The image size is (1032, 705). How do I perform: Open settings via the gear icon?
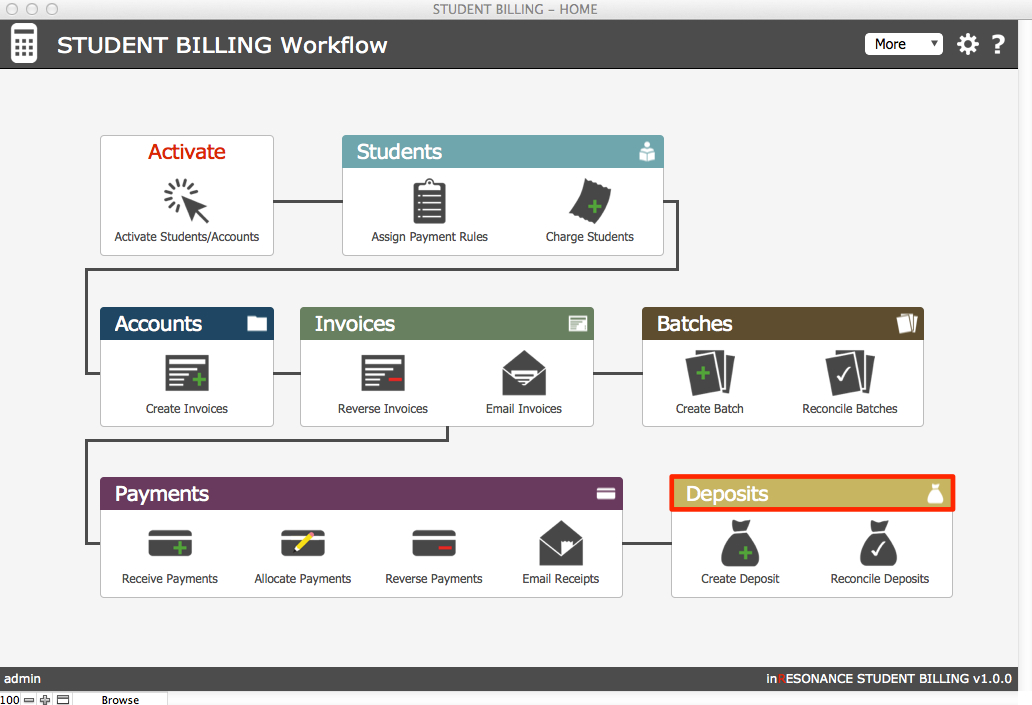coord(967,44)
